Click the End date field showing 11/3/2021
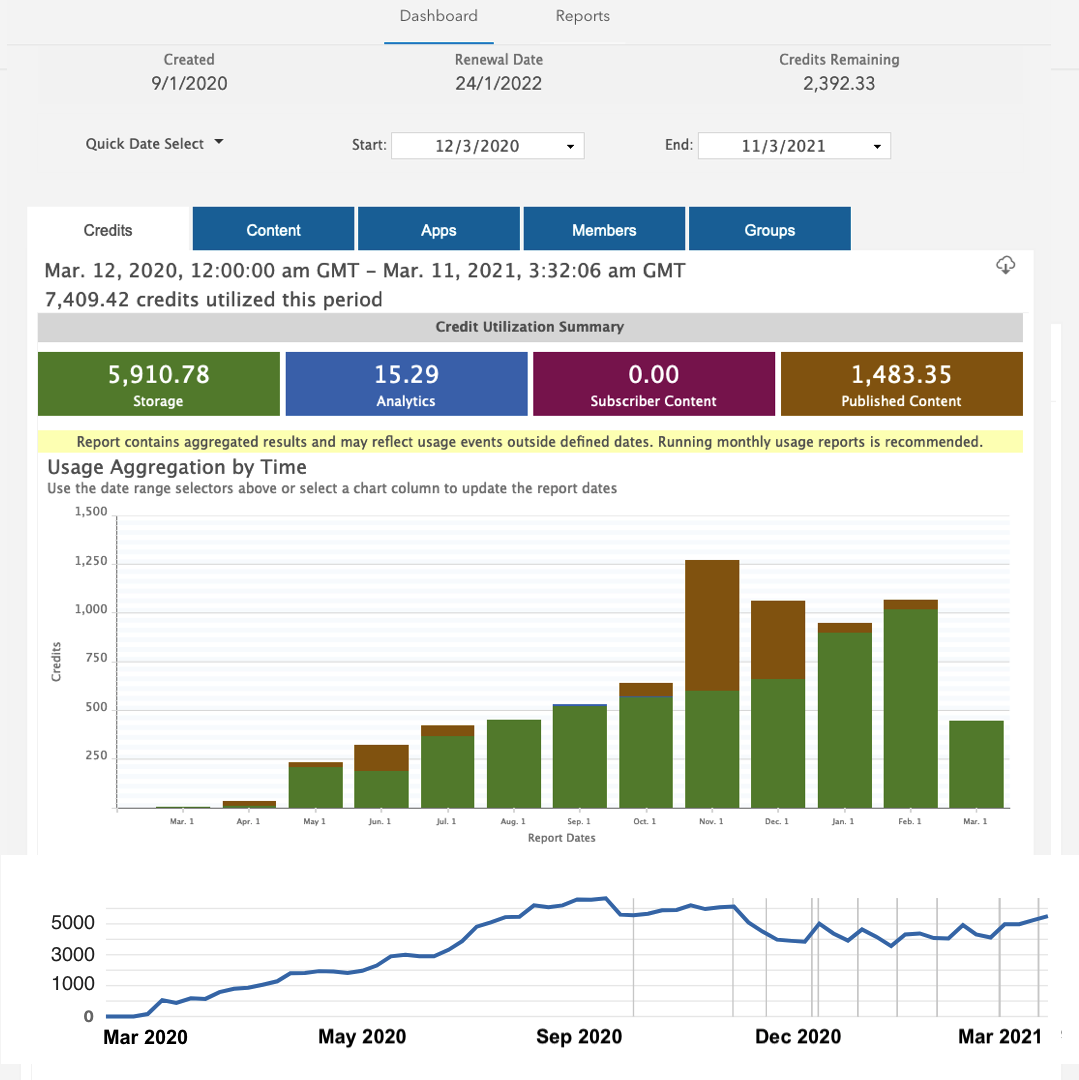The width and height of the screenshot is (1079, 1080). pyautogui.click(x=785, y=145)
